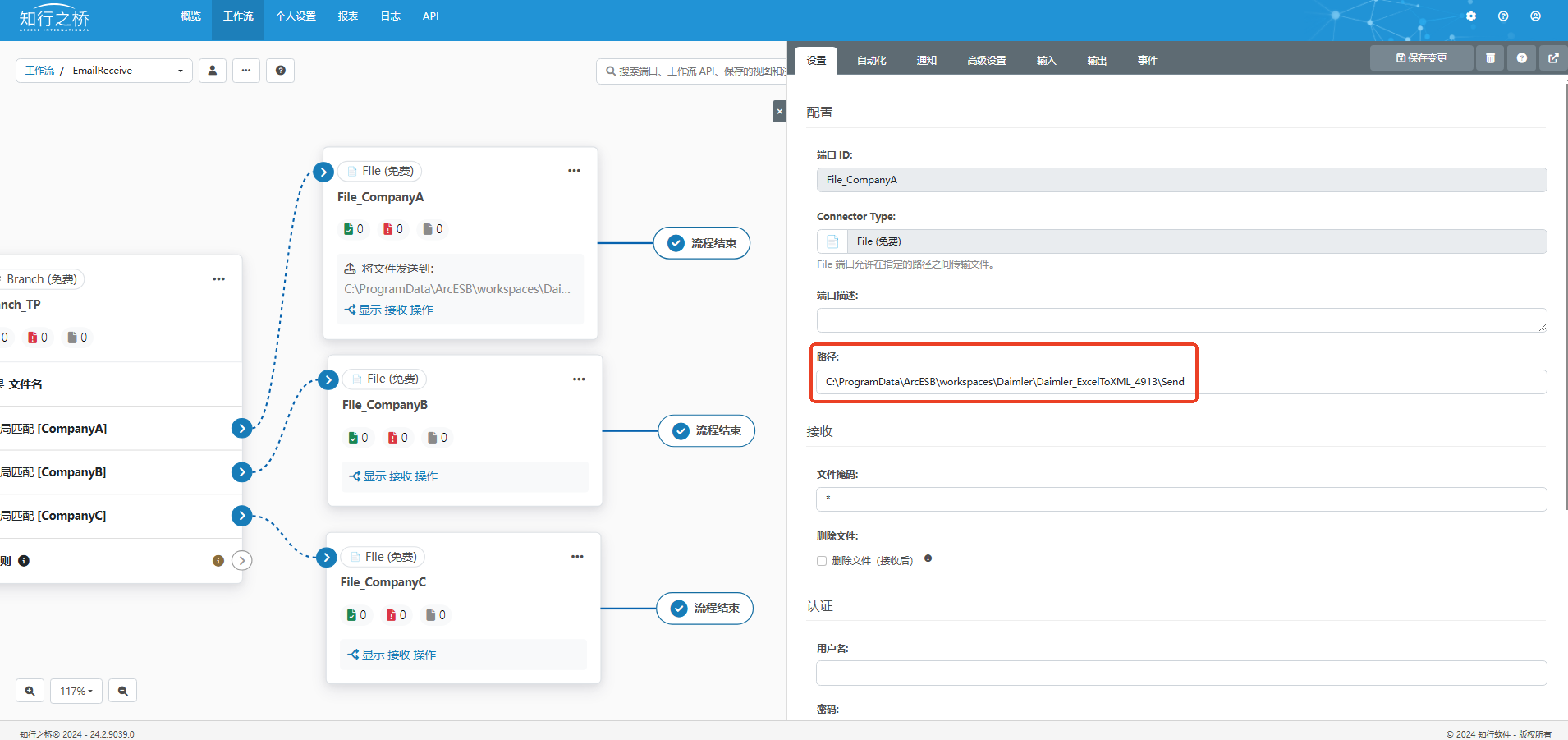Open the 报表 menu in top navigation

click(x=348, y=16)
